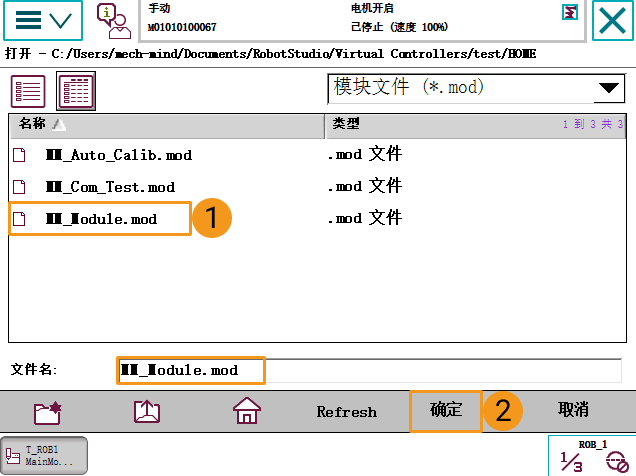The height and width of the screenshot is (476, 636).
Task: Select MM_Module.mod file
Action: pos(101,219)
